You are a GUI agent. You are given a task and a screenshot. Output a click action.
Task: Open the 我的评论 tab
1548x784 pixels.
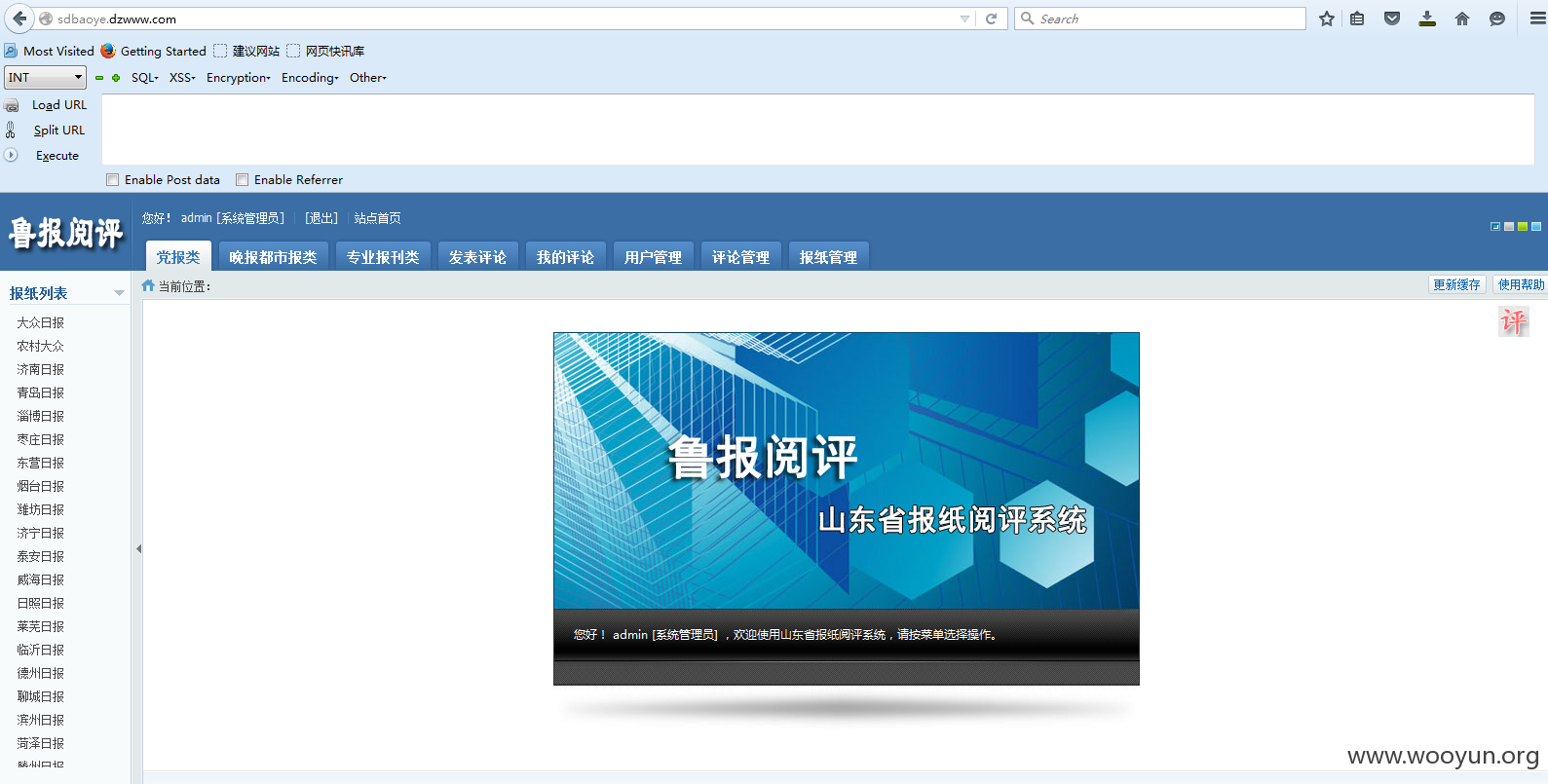(x=565, y=257)
